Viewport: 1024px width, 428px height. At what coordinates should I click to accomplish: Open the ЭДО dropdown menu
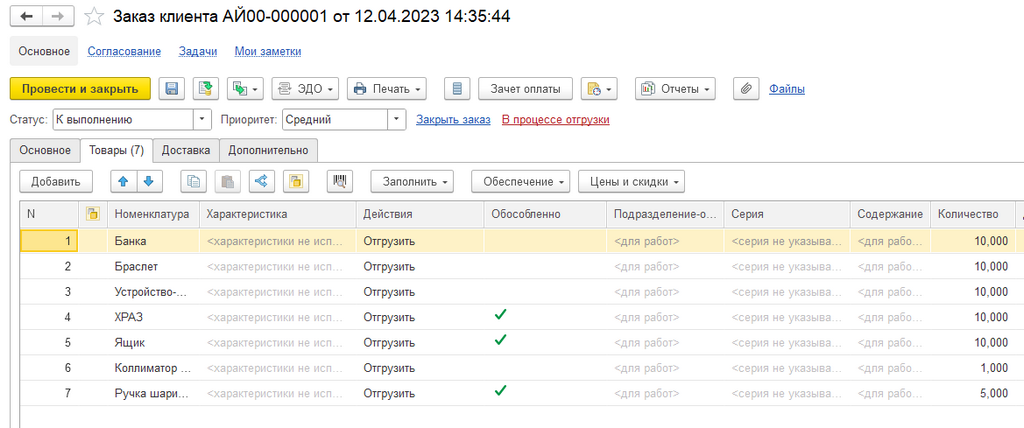305,89
